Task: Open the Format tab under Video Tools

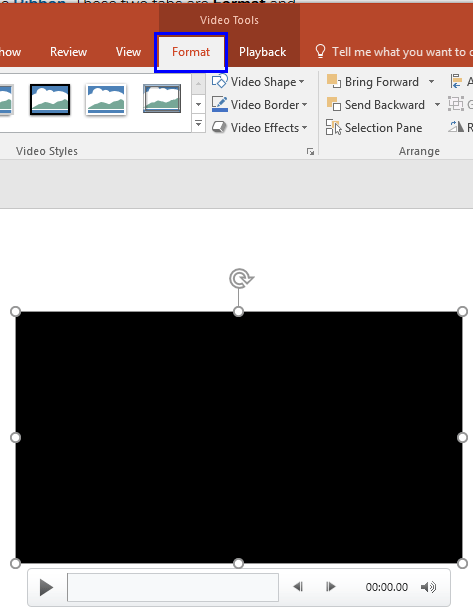Action: pos(191,52)
